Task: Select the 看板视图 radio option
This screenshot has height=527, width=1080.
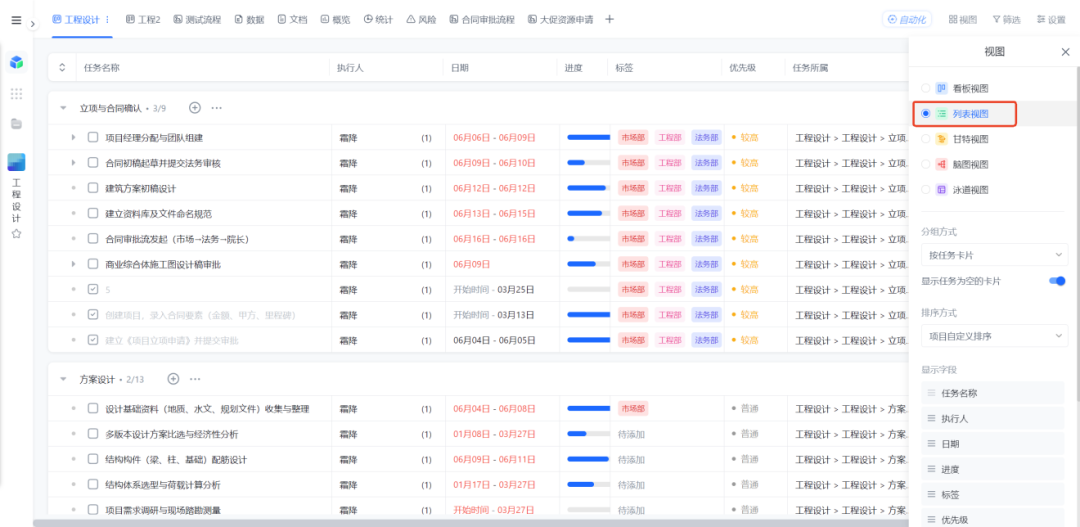Action: [926, 88]
